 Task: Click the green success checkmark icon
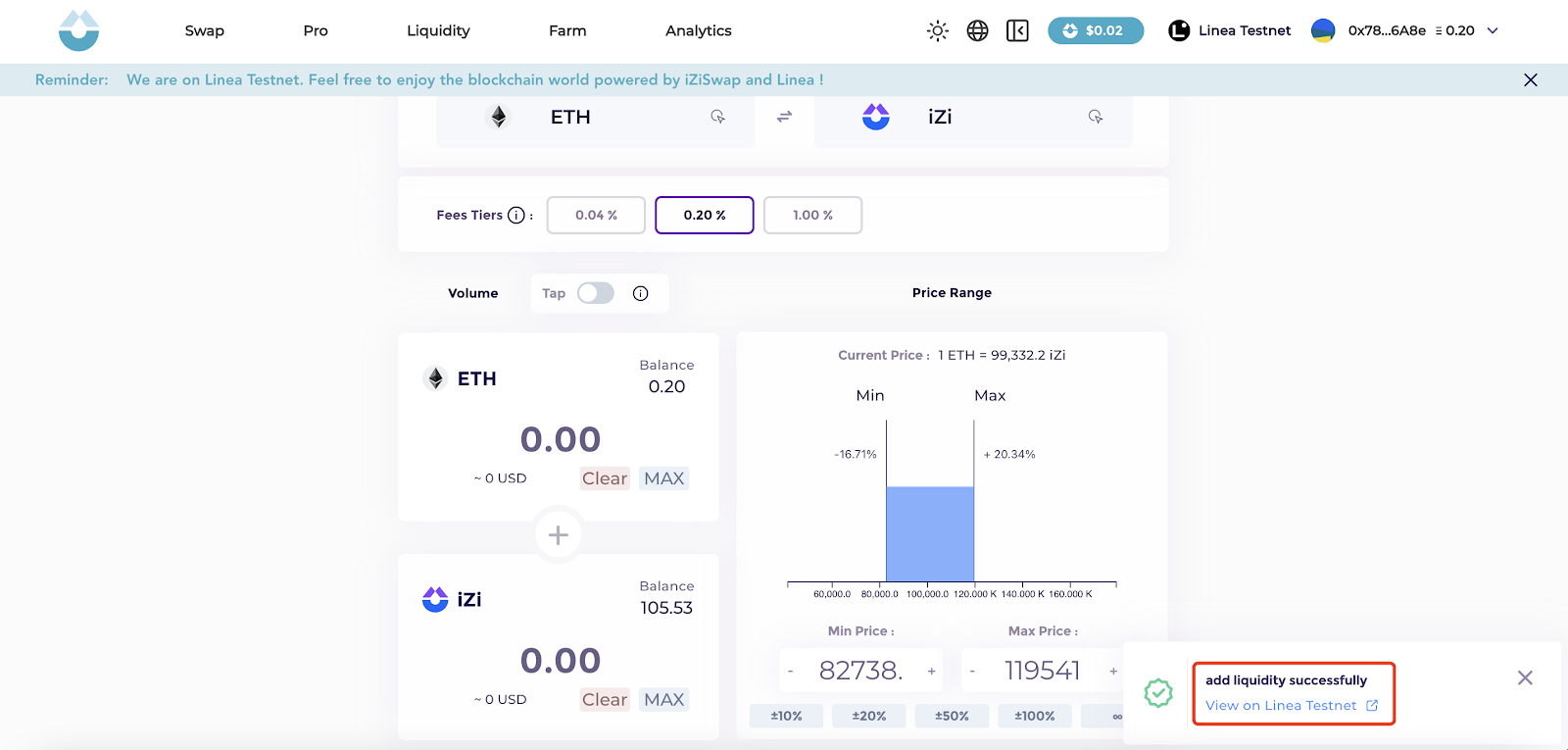click(x=1158, y=693)
